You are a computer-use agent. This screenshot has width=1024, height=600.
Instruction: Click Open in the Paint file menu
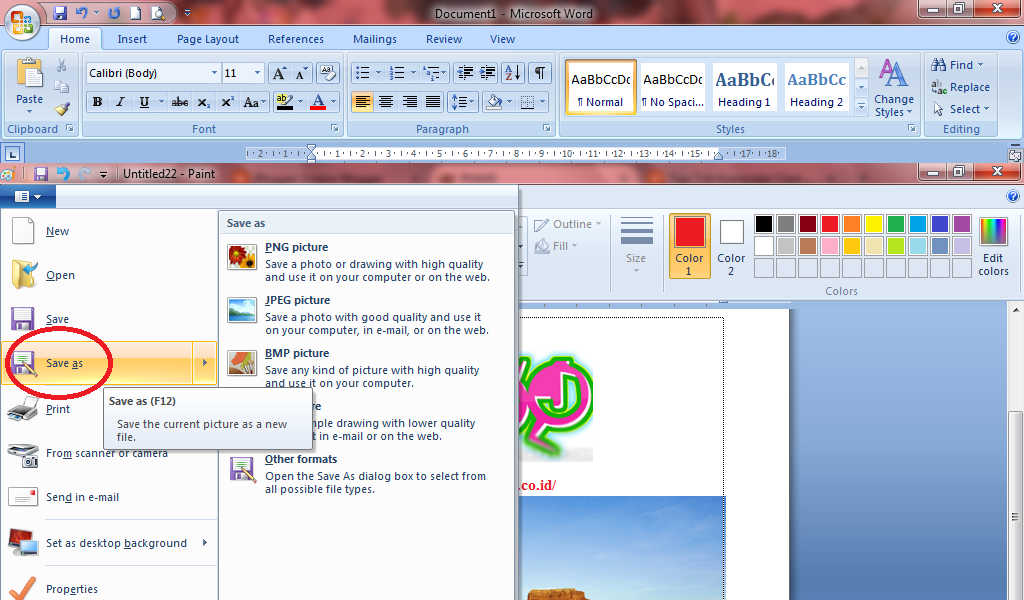(108, 275)
